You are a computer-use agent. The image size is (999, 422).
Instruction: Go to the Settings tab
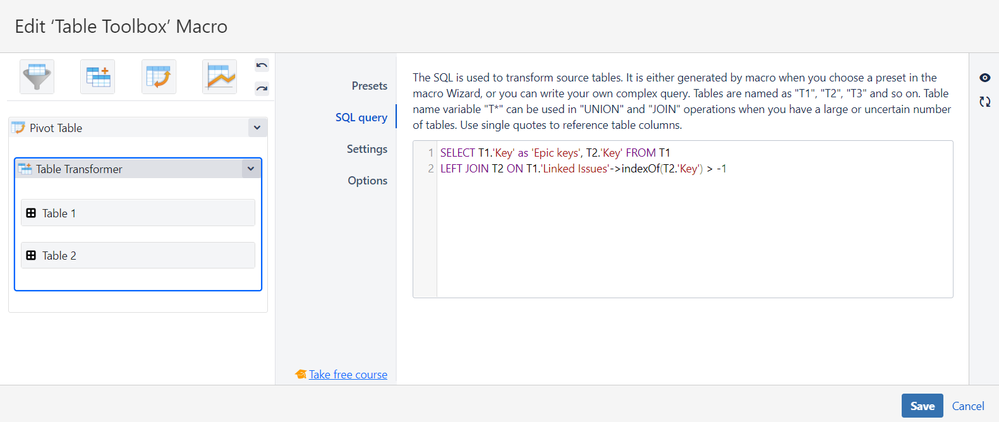(x=366, y=149)
